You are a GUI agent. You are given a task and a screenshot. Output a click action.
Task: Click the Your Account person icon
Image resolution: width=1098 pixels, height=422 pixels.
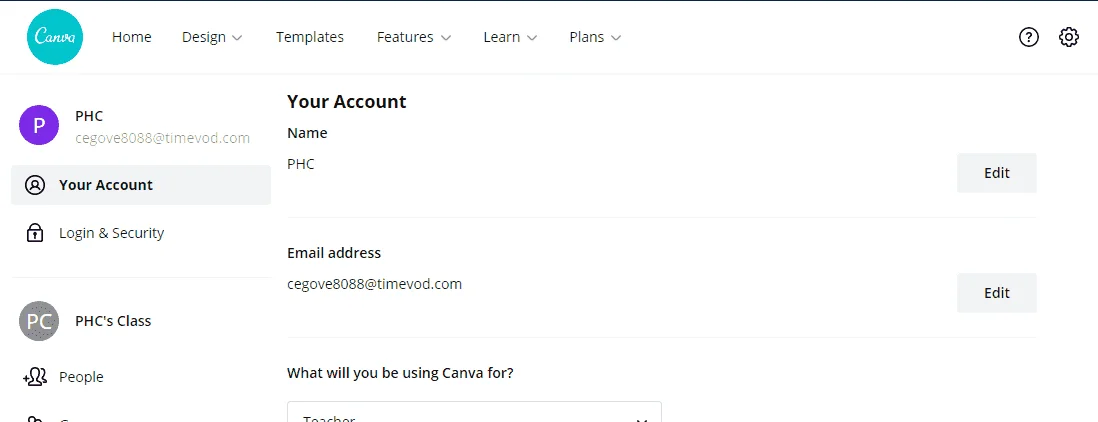pos(34,185)
